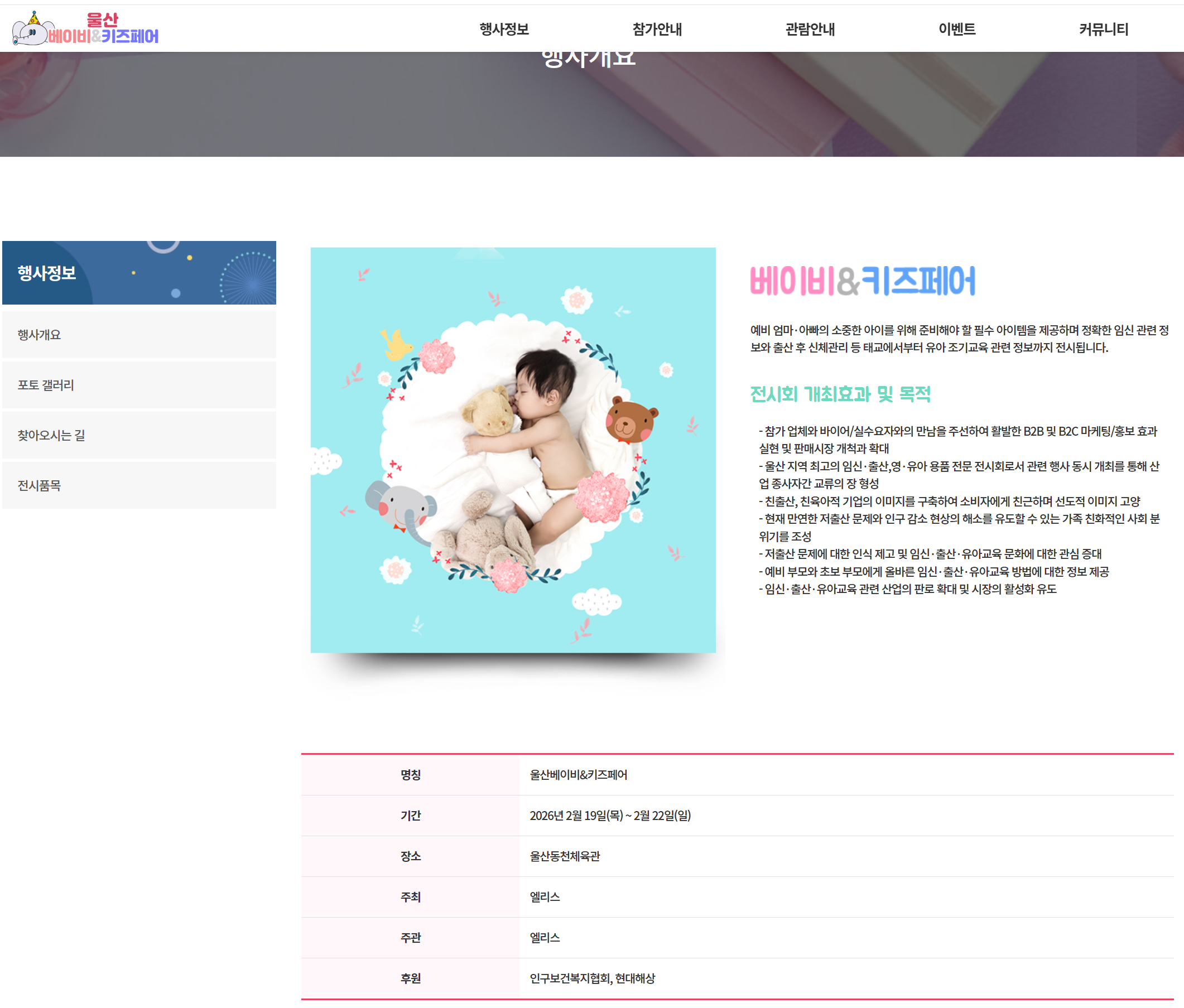Navigate to 찾아오시는 길 sidebar link

click(51, 436)
